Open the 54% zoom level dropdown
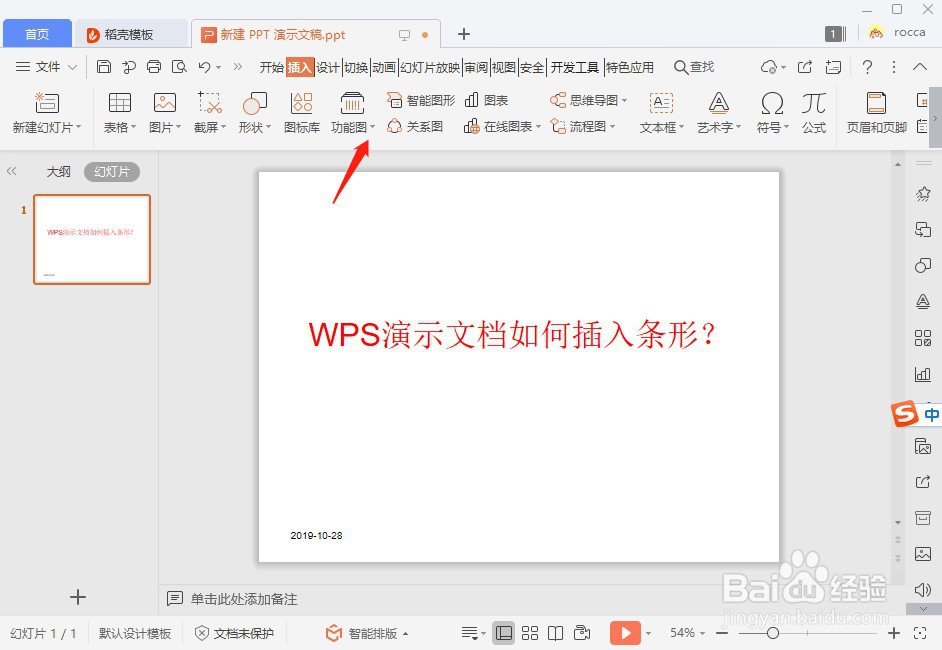The height and width of the screenshot is (650, 942). 687,633
